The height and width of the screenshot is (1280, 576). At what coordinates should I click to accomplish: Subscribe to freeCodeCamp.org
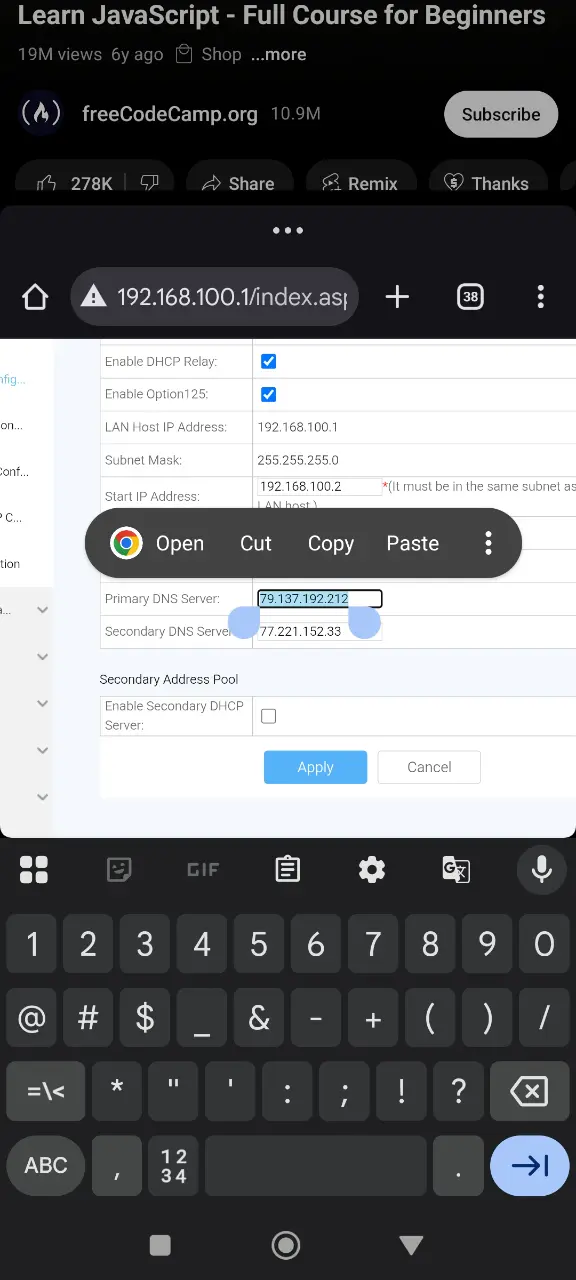(x=501, y=114)
